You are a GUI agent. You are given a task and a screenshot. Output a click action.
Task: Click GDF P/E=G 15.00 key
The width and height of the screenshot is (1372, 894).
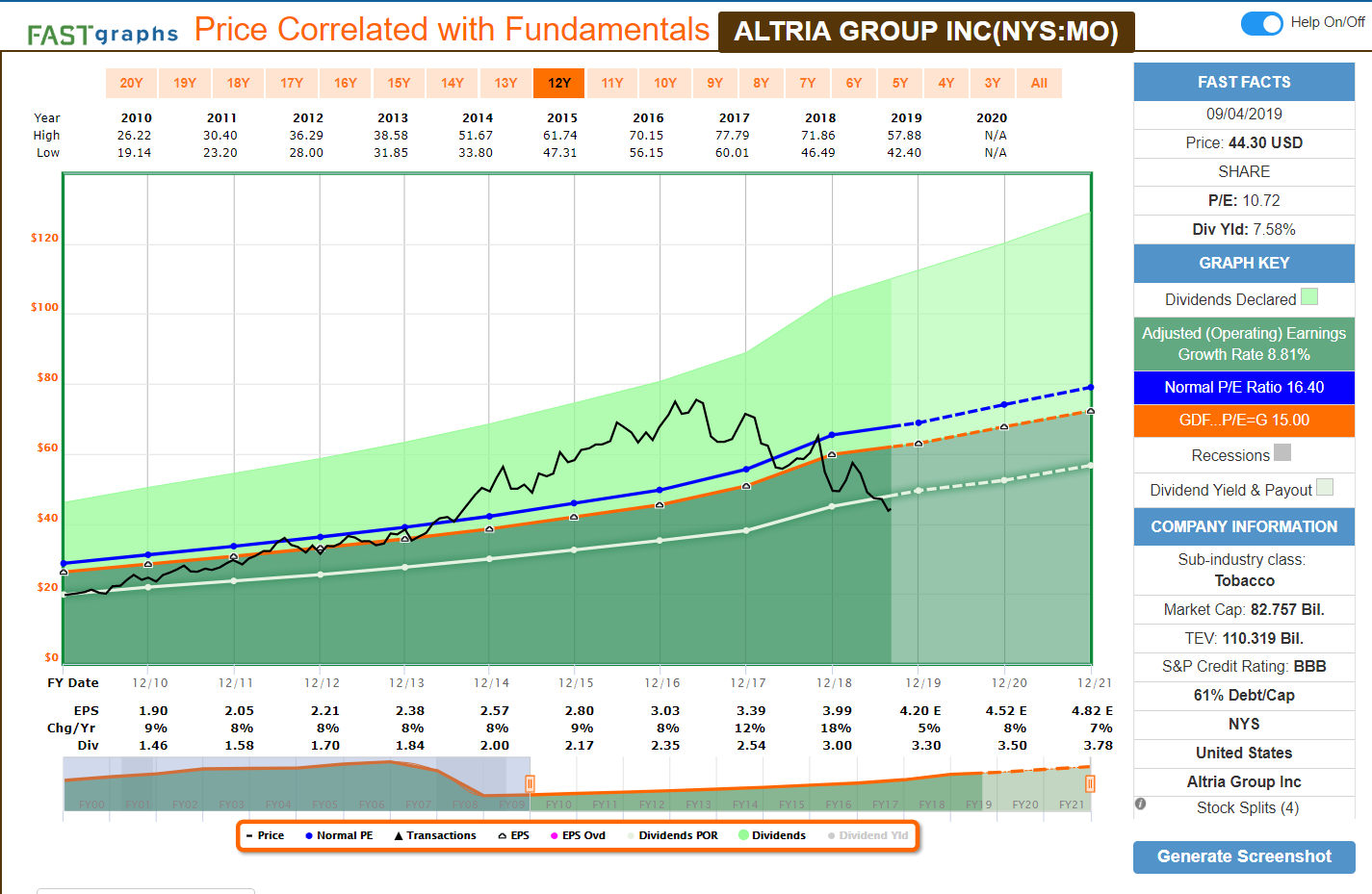pyautogui.click(x=1244, y=421)
